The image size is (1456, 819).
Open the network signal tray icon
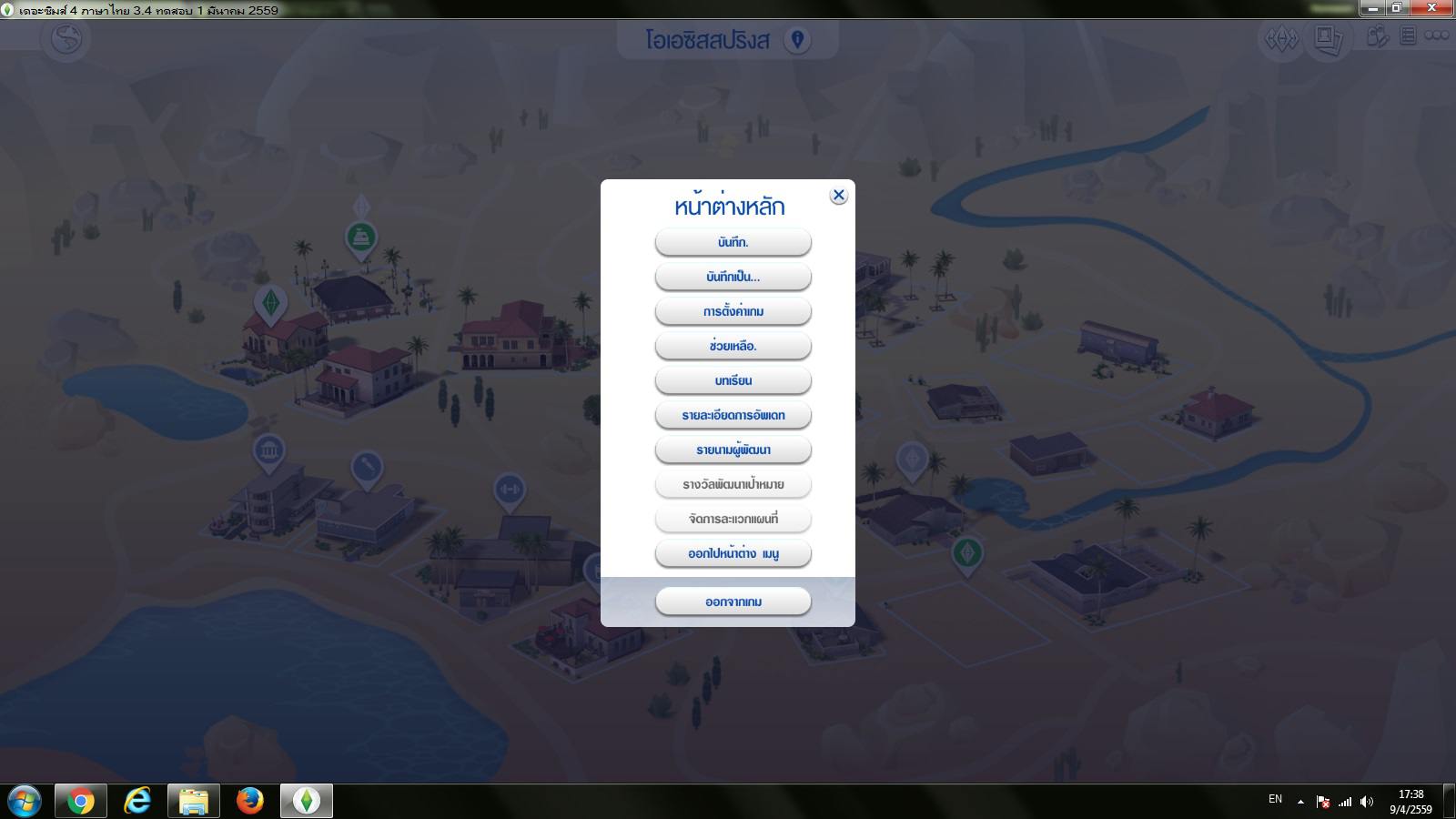pos(1345,802)
